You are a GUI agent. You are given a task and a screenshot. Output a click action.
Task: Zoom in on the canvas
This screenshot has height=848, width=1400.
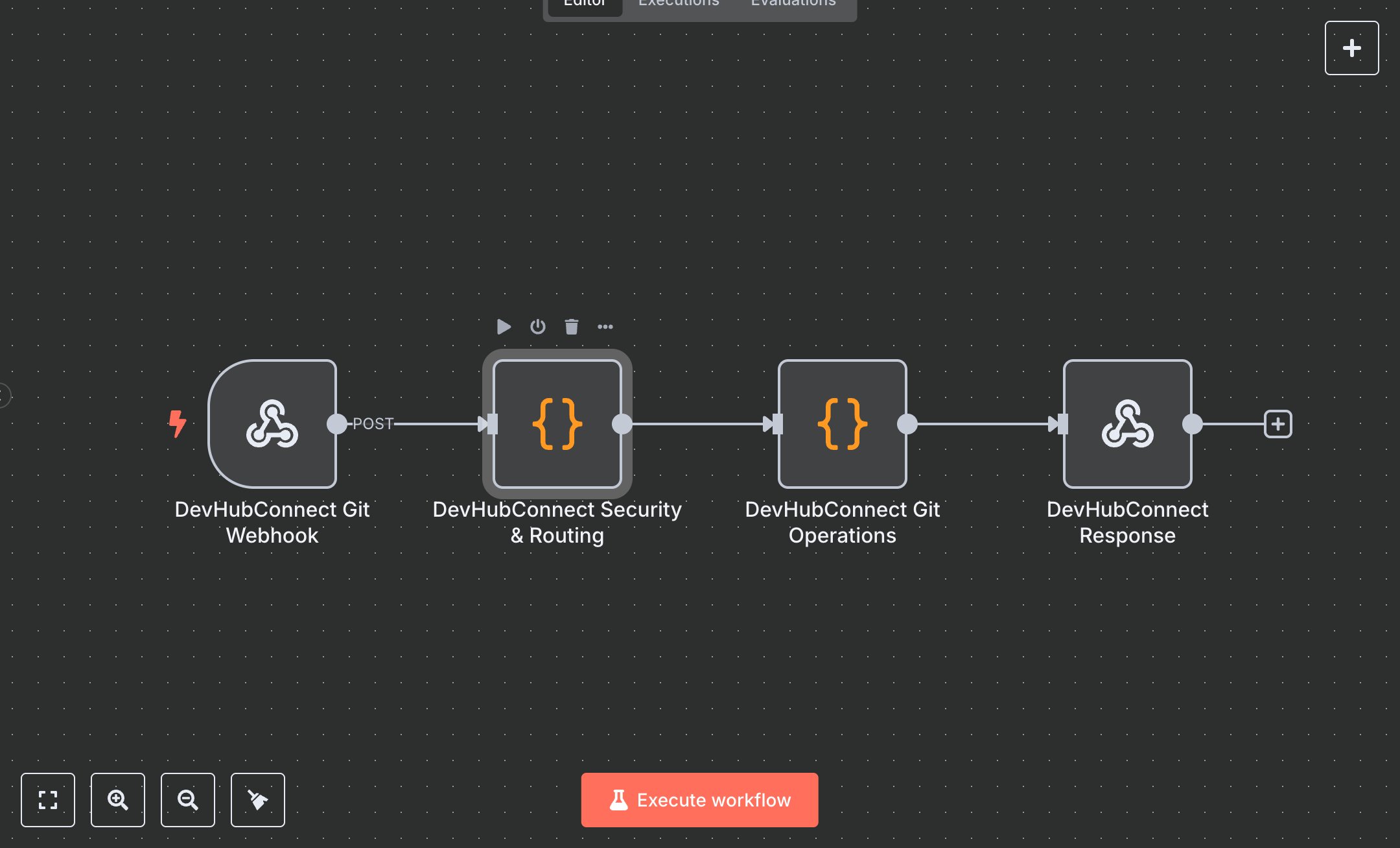[118, 800]
